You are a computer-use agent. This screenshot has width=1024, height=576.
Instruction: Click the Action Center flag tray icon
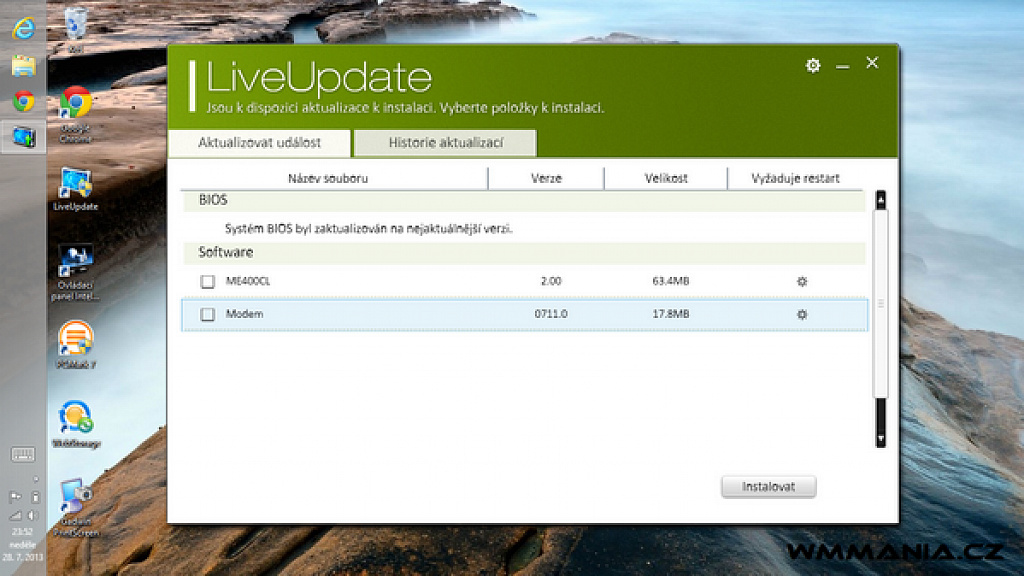click(15, 497)
